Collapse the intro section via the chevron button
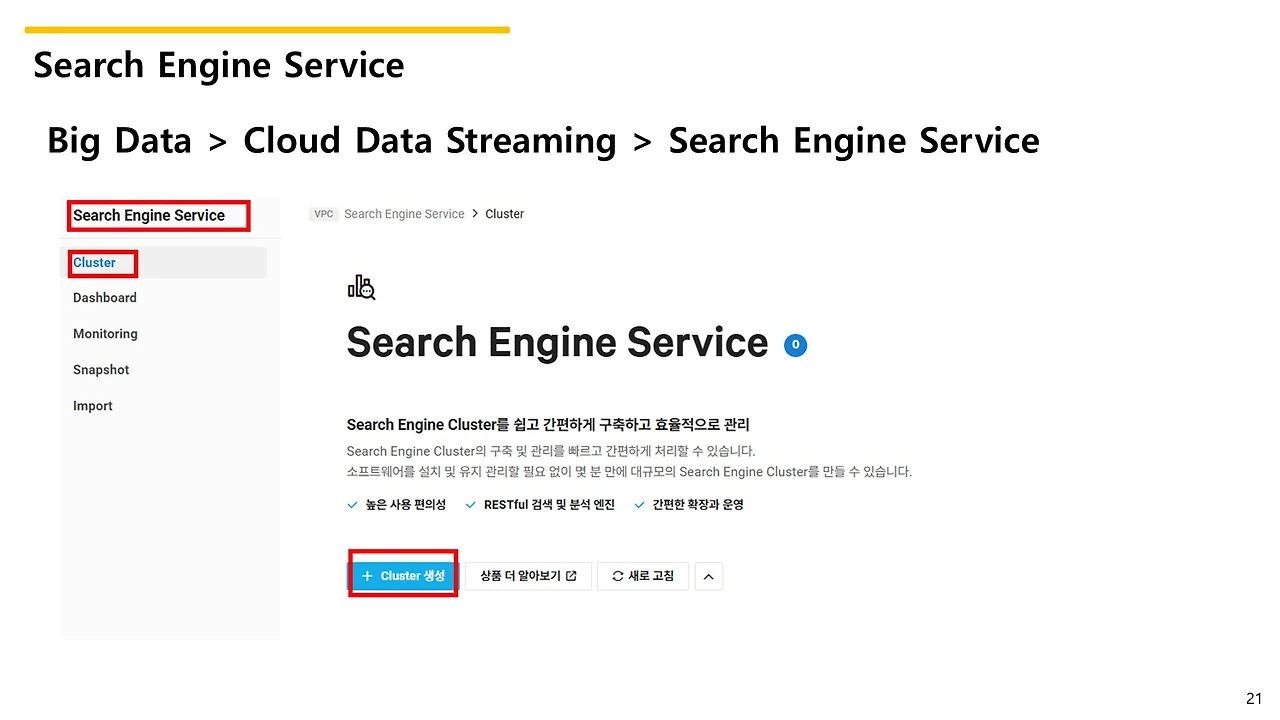Image resolution: width=1280 pixels, height=720 pixels. click(708, 576)
